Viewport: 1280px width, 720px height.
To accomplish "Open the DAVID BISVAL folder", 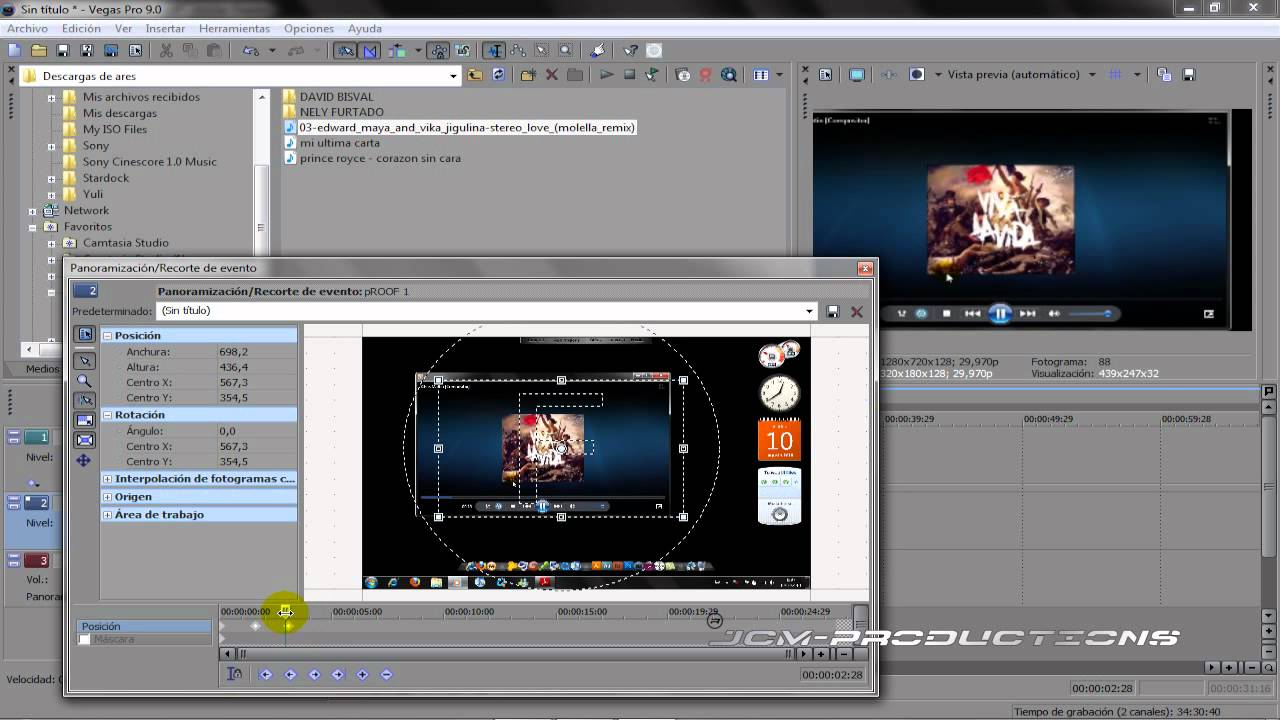I will [x=336, y=97].
